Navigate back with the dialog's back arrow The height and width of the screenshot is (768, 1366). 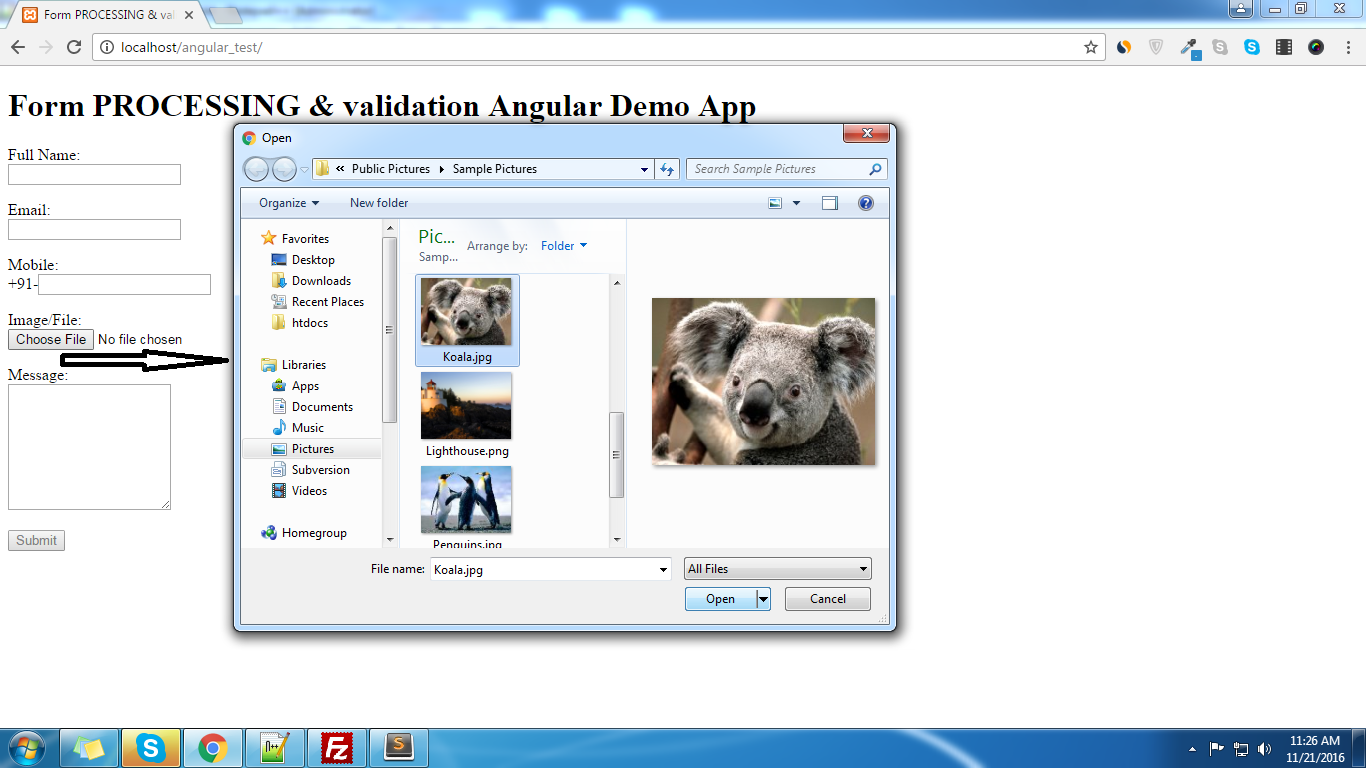tap(256, 169)
